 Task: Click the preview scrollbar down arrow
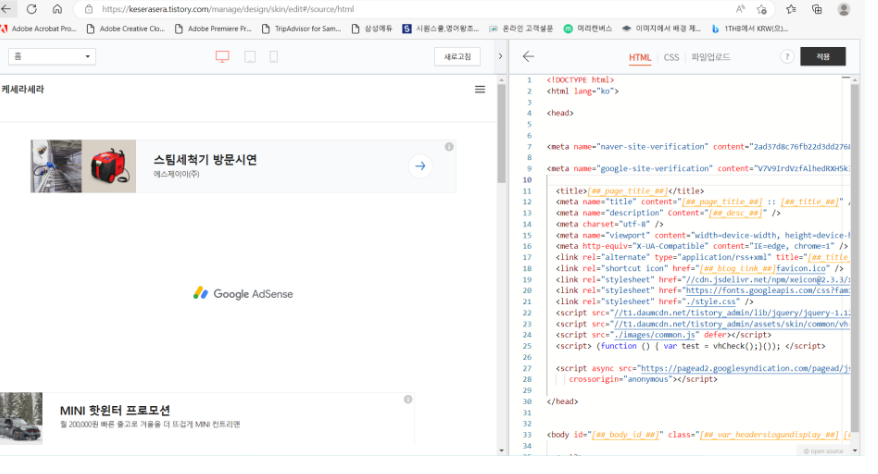coord(501,450)
